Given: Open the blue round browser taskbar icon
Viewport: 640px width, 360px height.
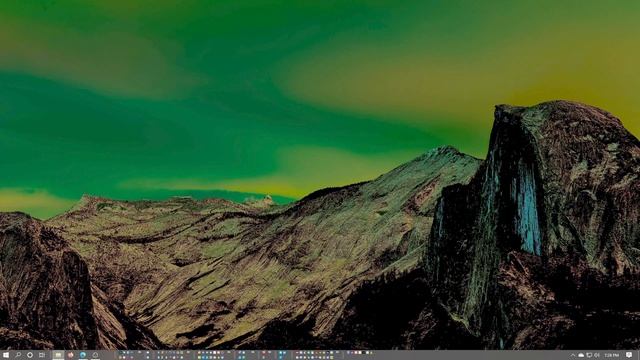Looking at the screenshot, I should click(x=83, y=355).
